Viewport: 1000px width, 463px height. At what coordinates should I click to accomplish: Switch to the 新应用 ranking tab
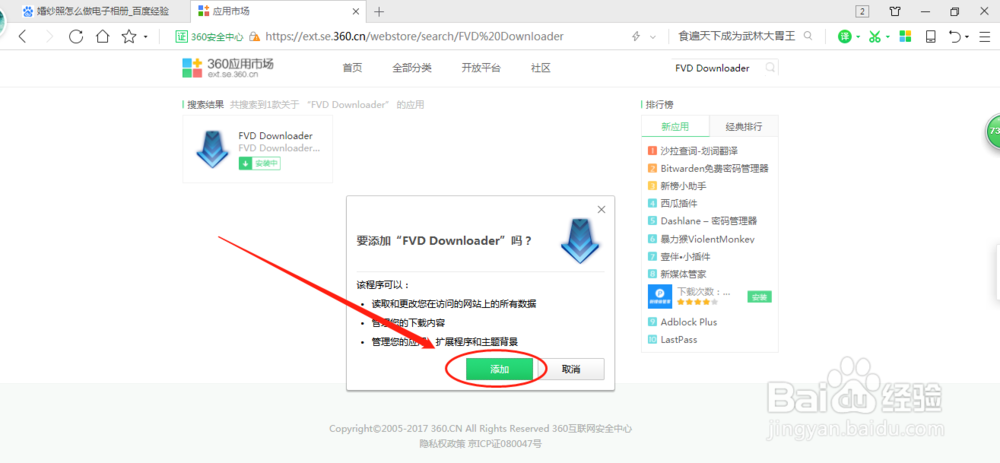coord(675,126)
